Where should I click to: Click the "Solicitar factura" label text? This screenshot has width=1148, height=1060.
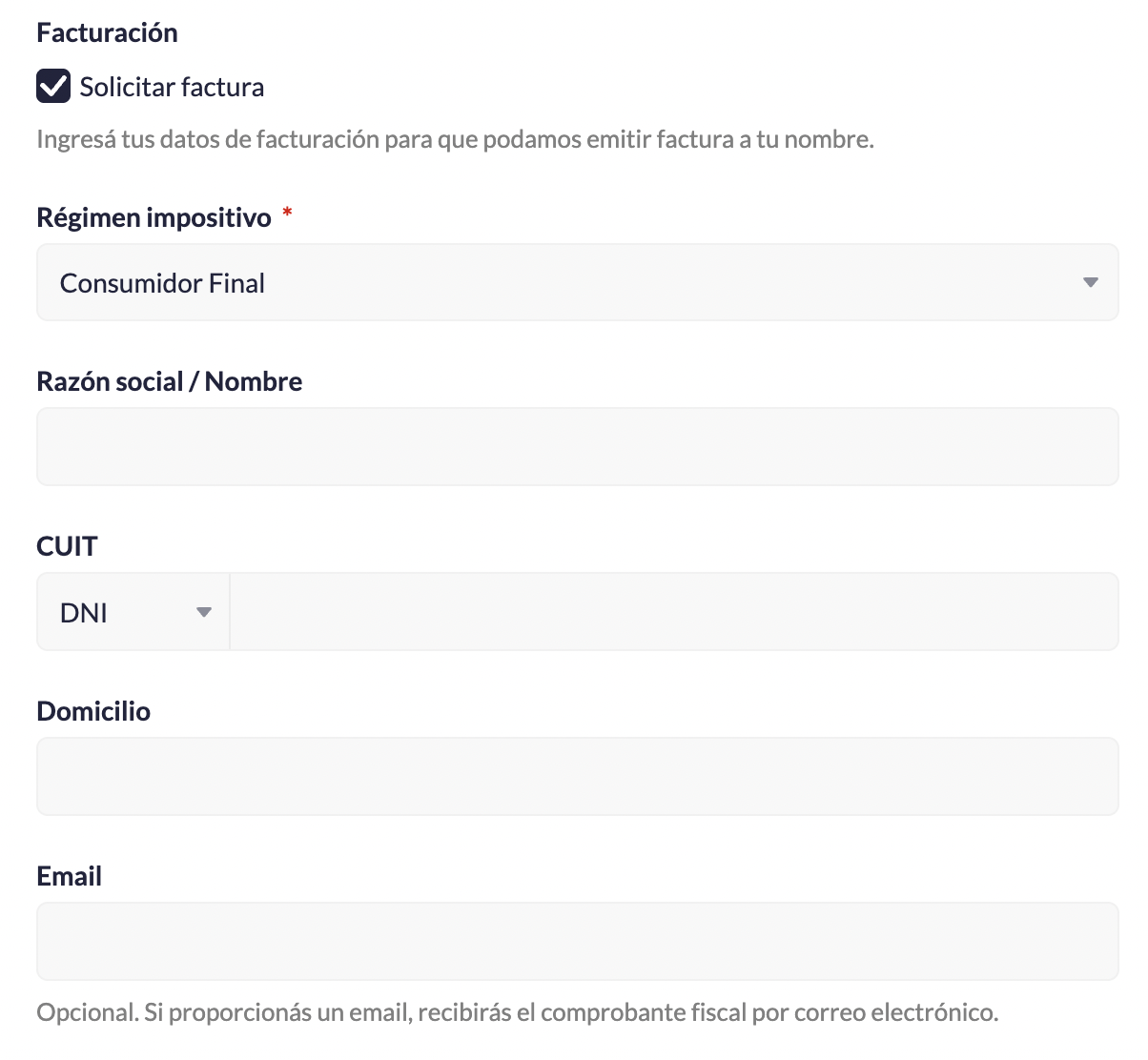172,88
